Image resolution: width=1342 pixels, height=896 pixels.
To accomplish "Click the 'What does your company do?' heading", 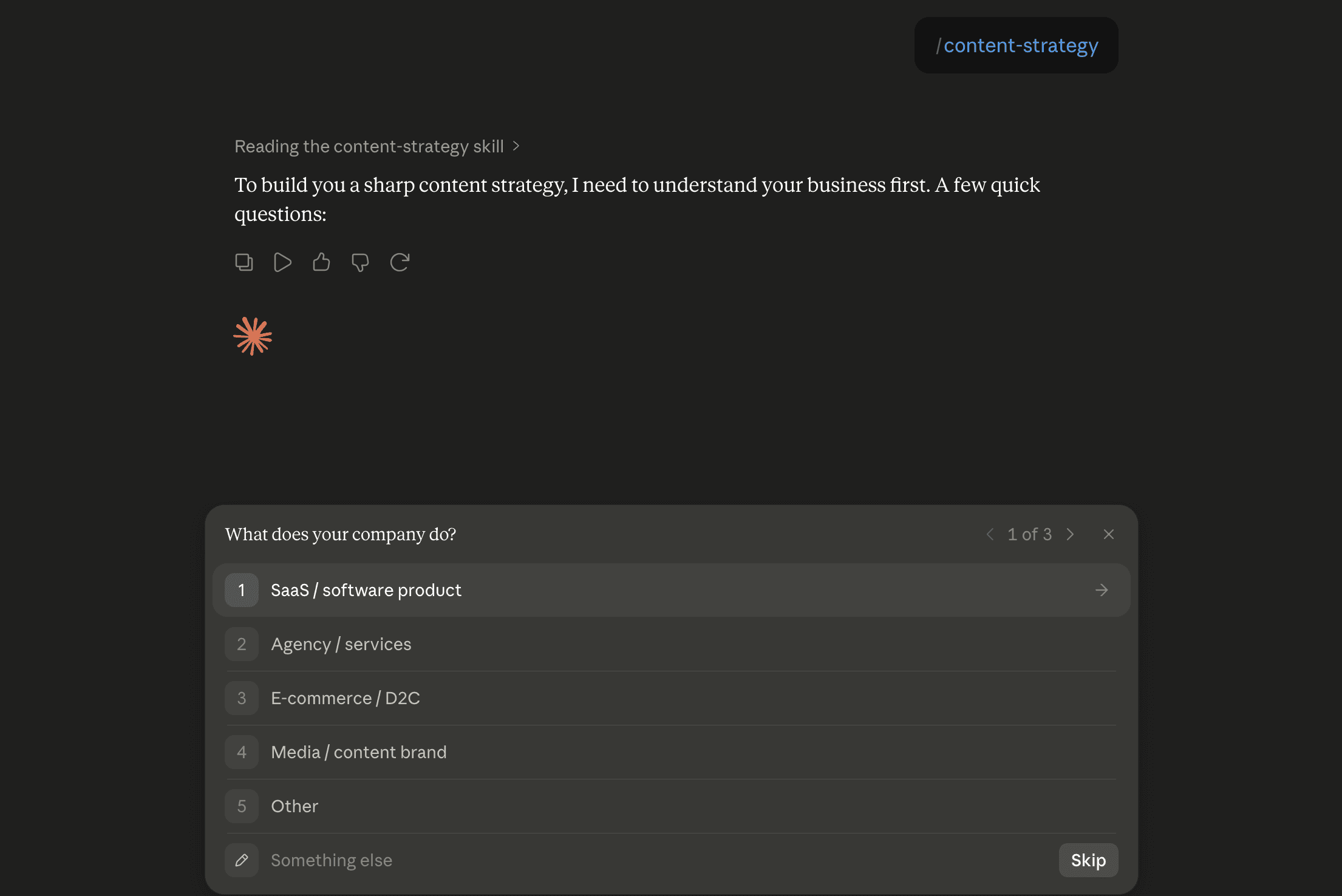I will 341,534.
